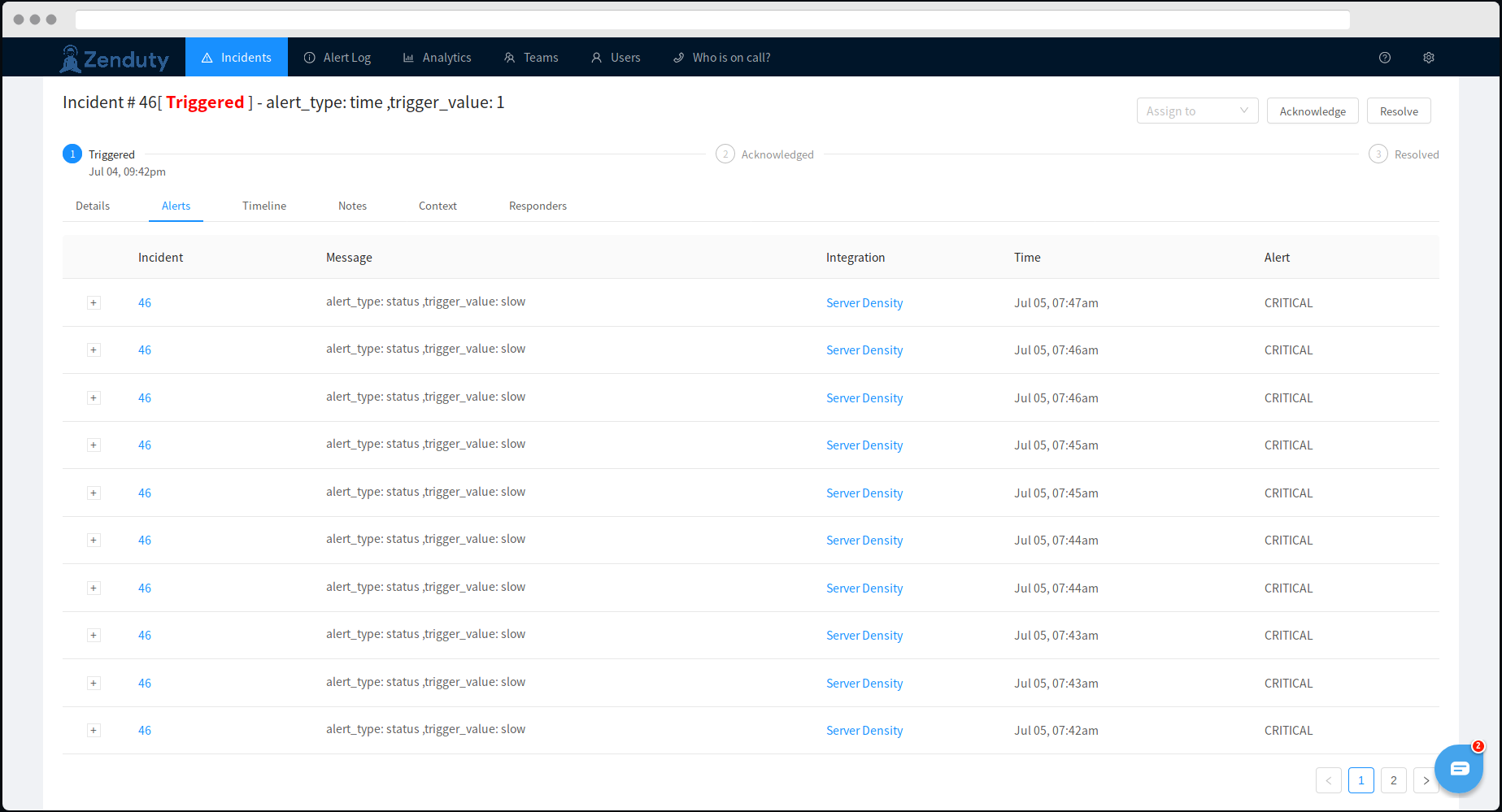Open the Alert Log page
The width and height of the screenshot is (1502, 812).
[337, 58]
